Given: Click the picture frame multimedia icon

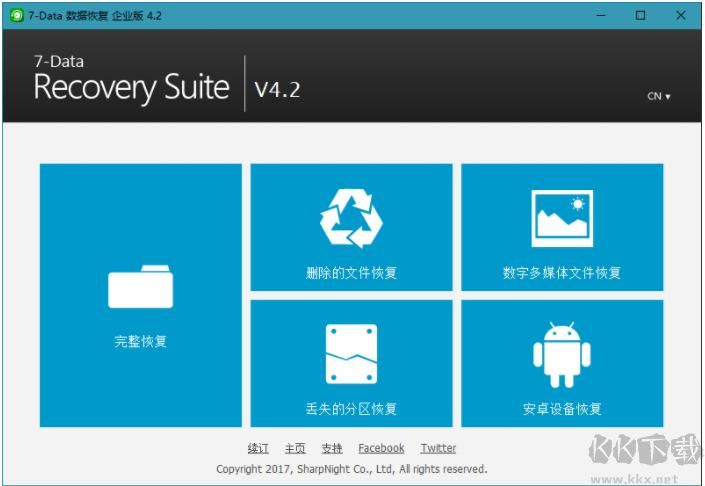Looking at the screenshot, I should tap(562, 218).
